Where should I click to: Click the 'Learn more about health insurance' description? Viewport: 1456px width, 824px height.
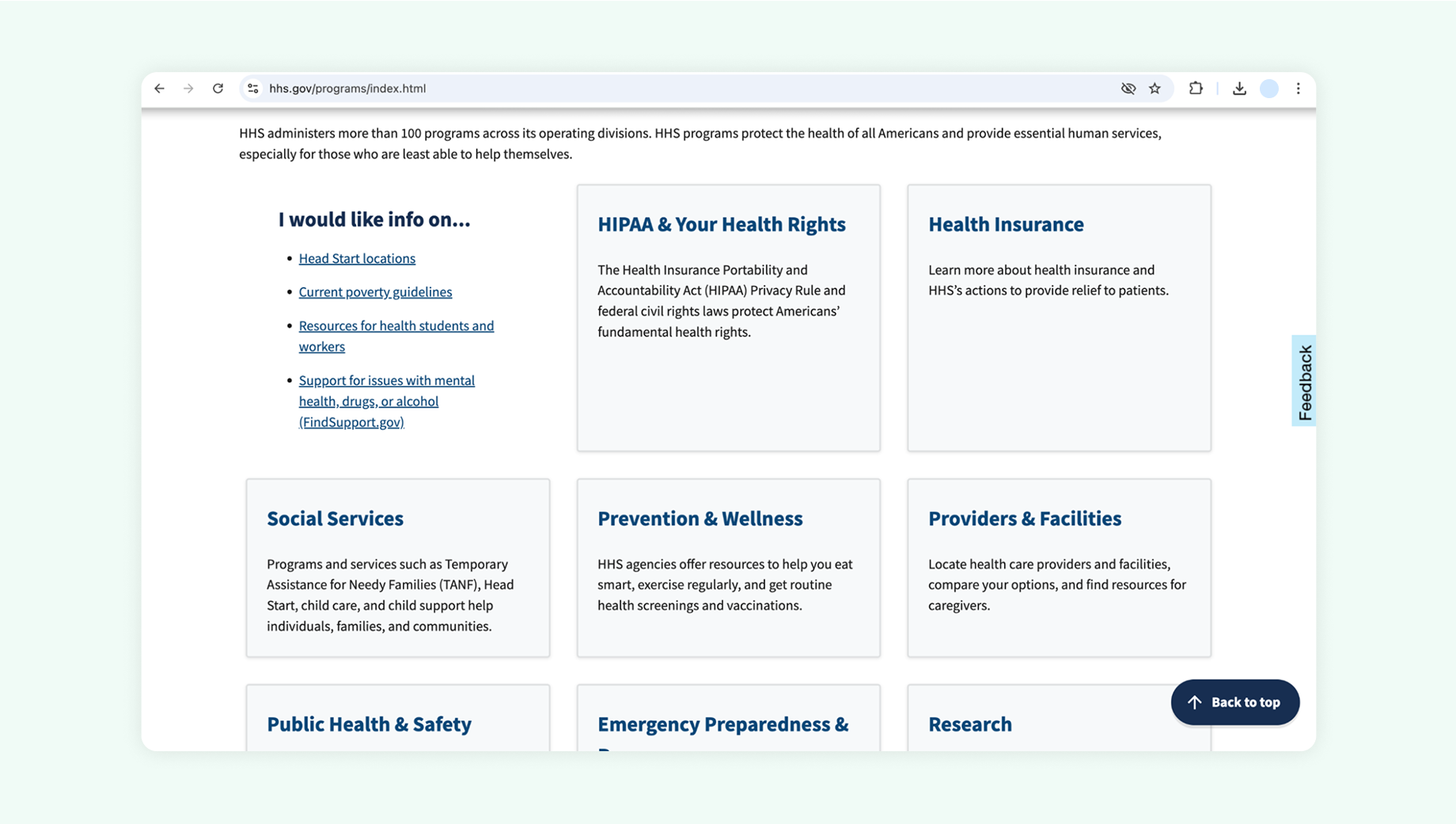click(x=1048, y=280)
